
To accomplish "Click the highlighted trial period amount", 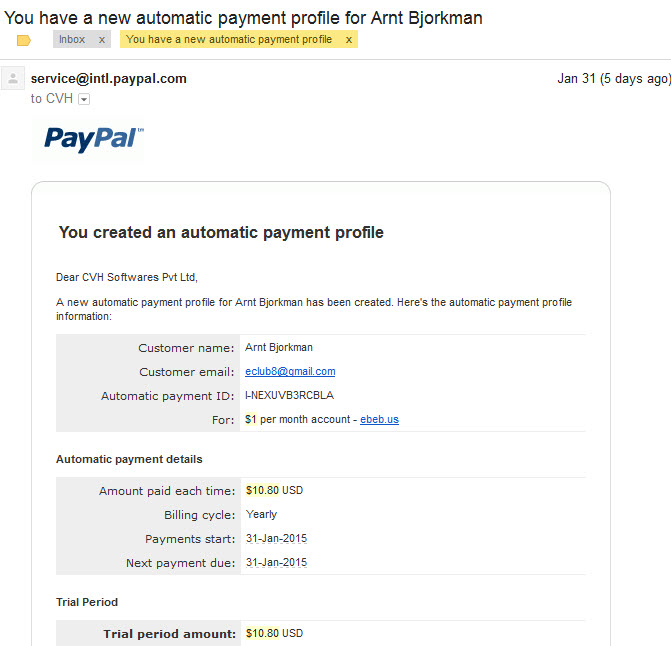I will click(x=262, y=634).
